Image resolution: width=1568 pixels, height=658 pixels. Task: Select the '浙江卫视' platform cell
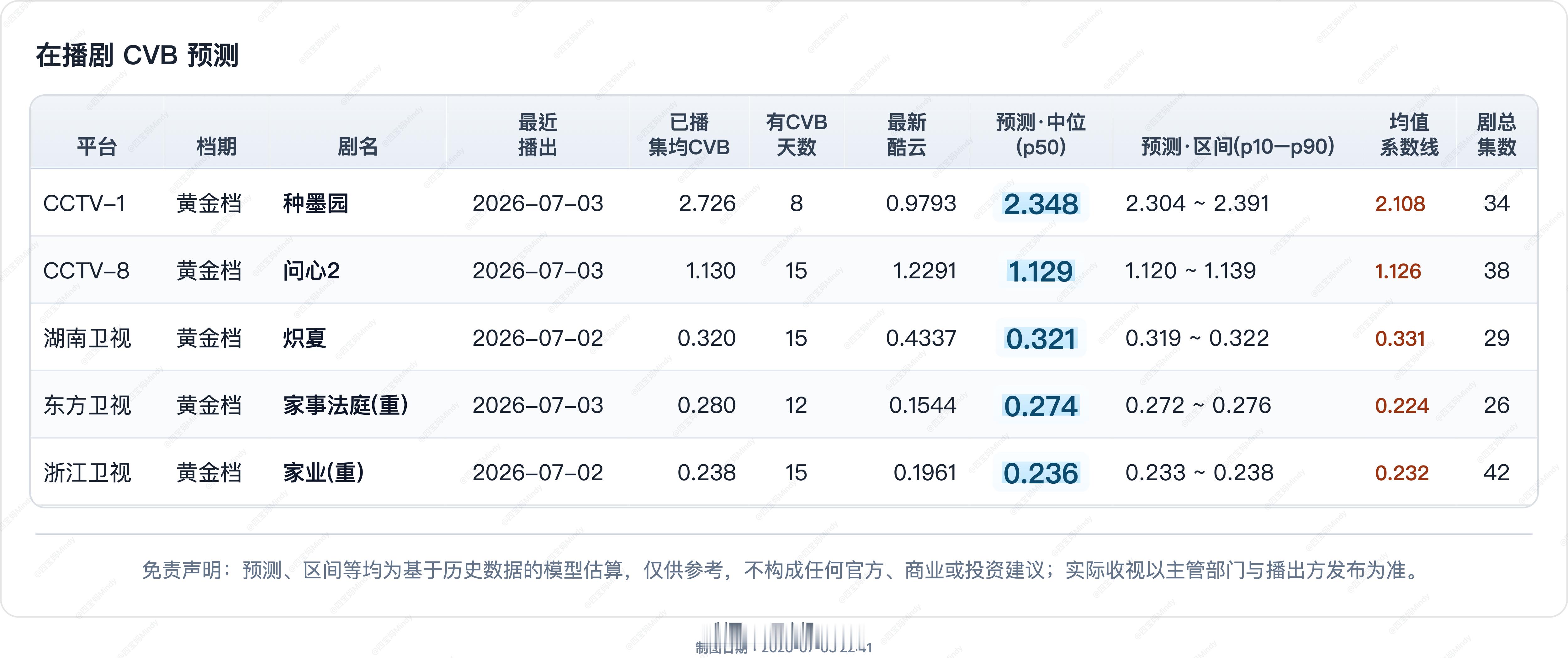87,473
